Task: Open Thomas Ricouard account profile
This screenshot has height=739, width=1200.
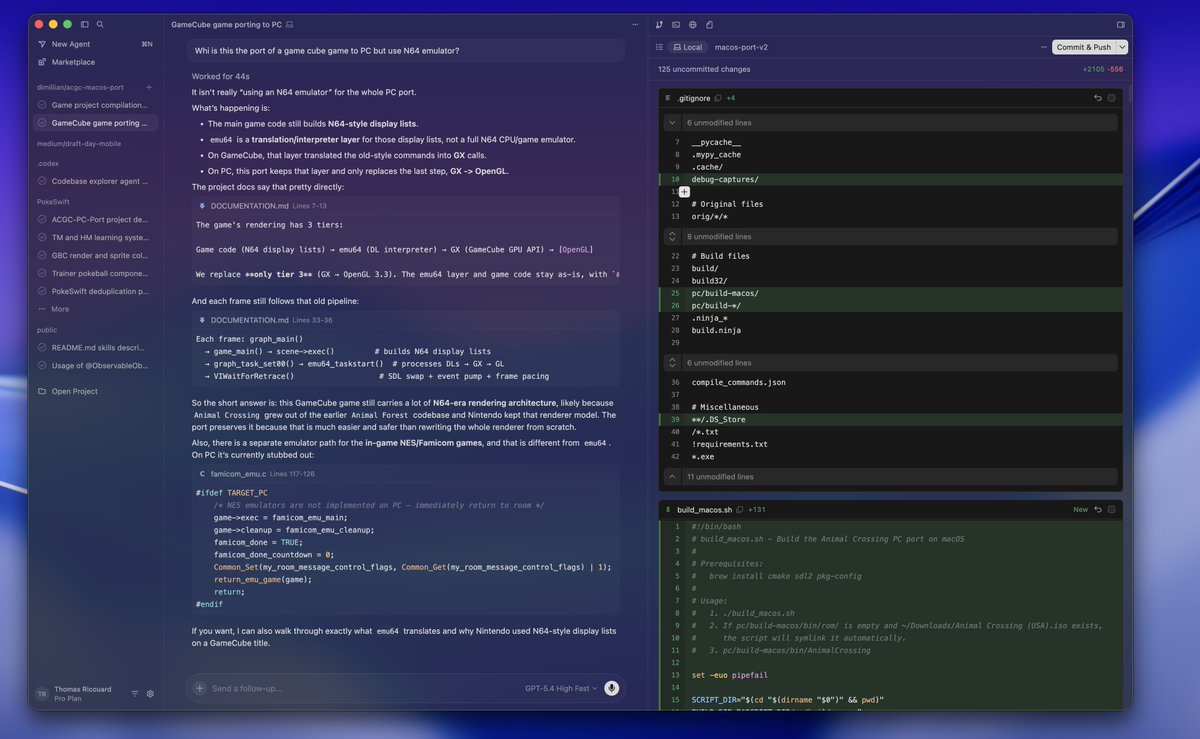Action: coord(75,693)
